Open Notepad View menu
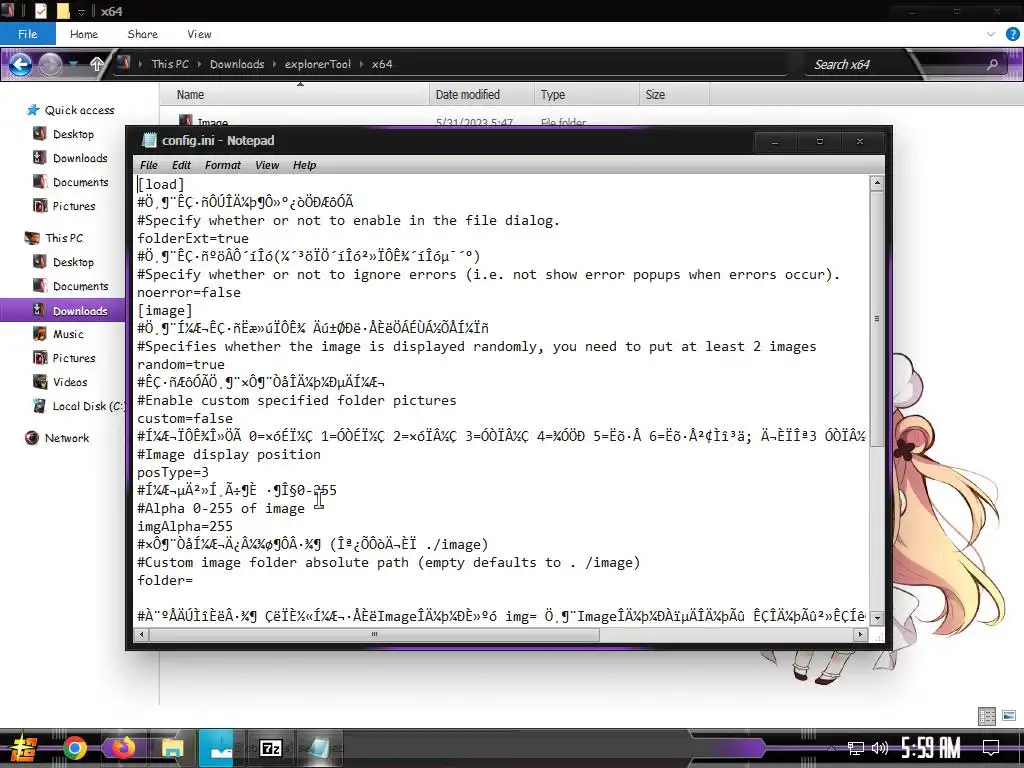The height and width of the screenshot is (768, 1024). coord(267,165)
